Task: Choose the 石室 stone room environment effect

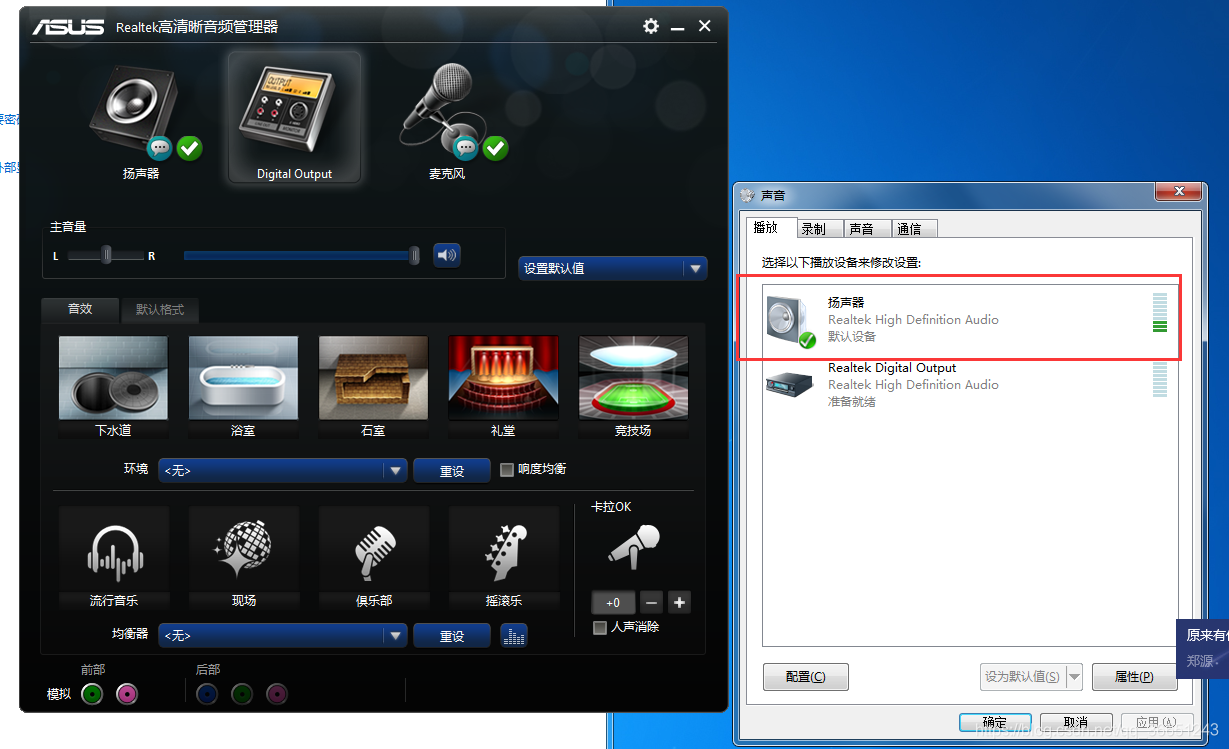Action: point(374,379)
